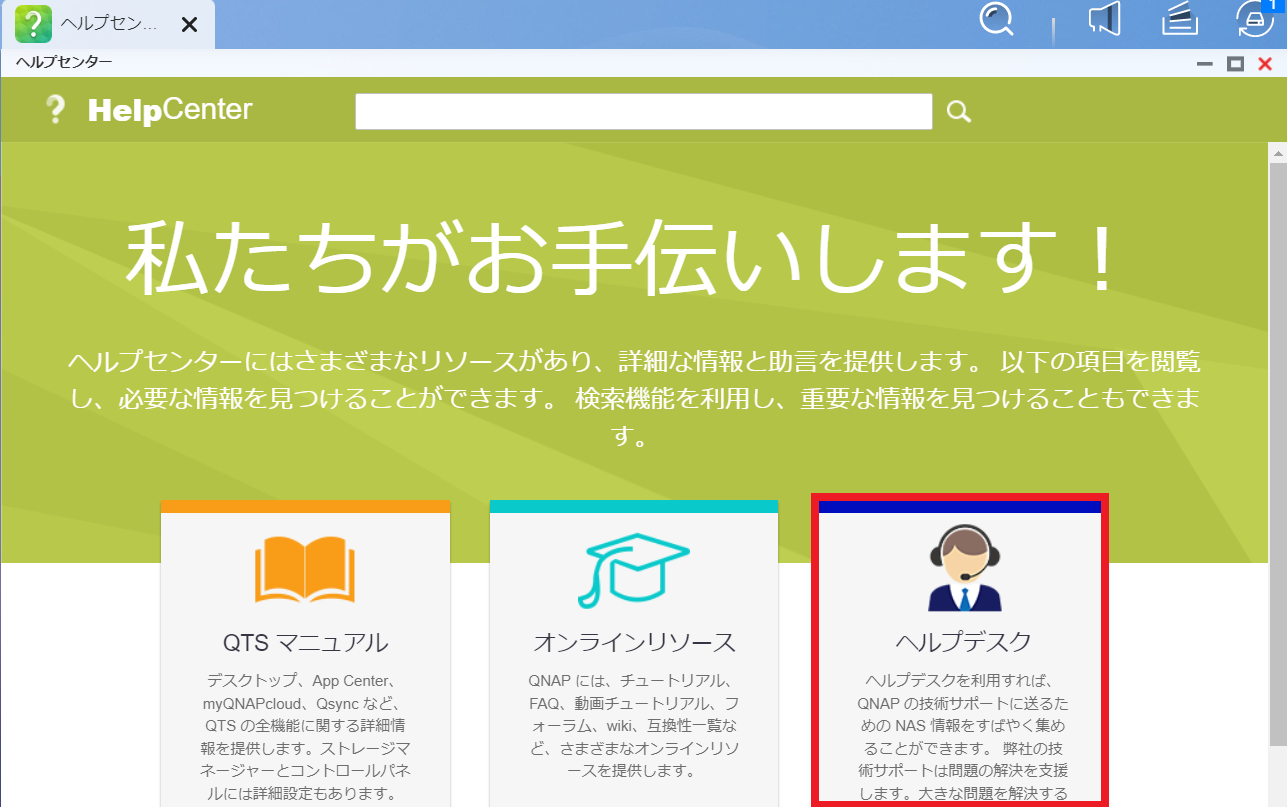Open the background tasks icon
The image size is (1287, 807).
tap(1180, 19)
